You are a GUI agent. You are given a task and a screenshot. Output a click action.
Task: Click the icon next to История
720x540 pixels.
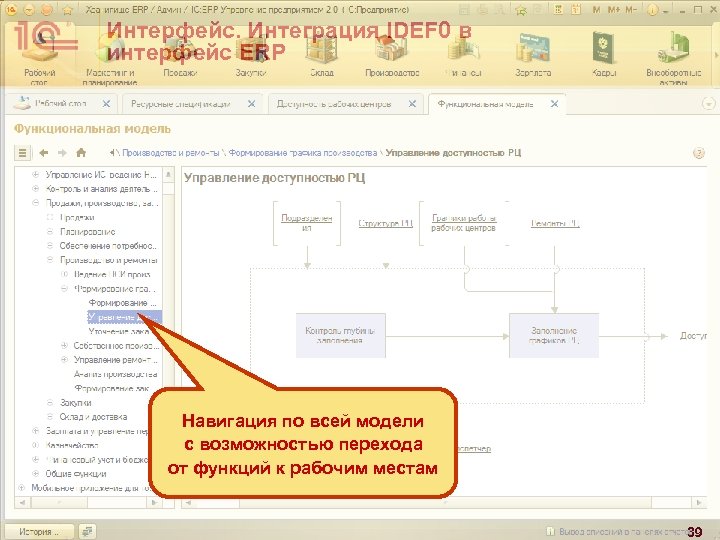coord(87,532)
